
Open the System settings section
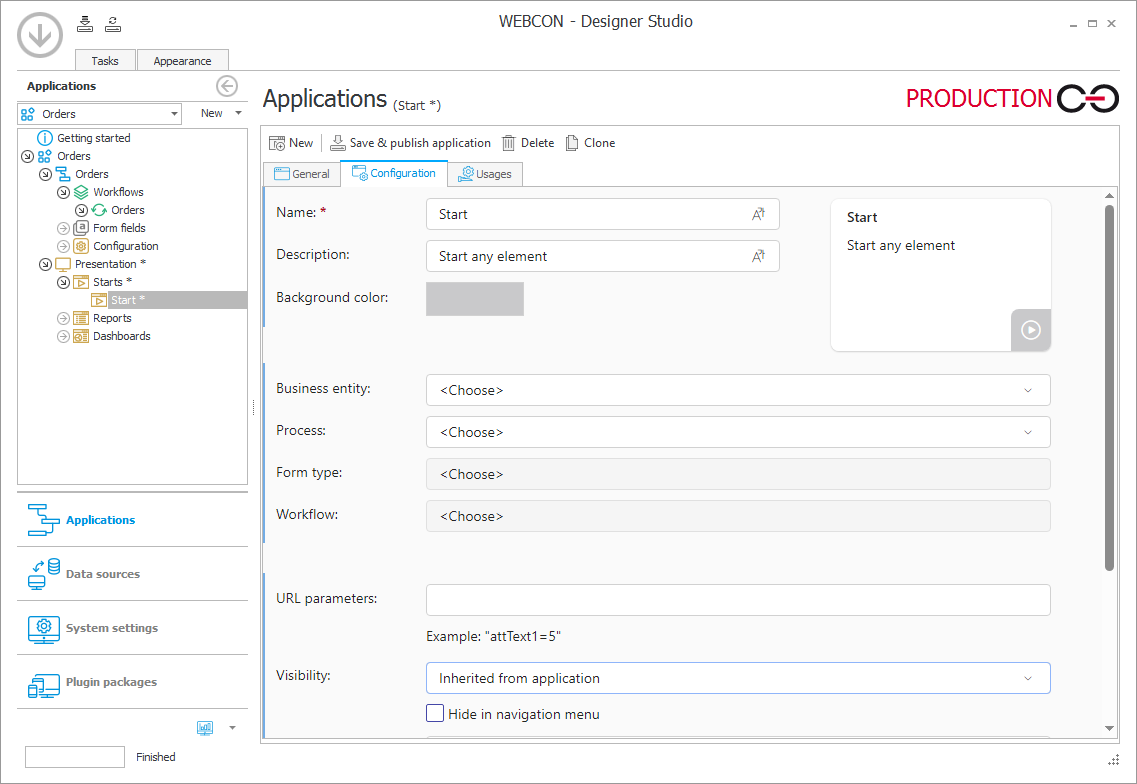[x=133, y=628]
